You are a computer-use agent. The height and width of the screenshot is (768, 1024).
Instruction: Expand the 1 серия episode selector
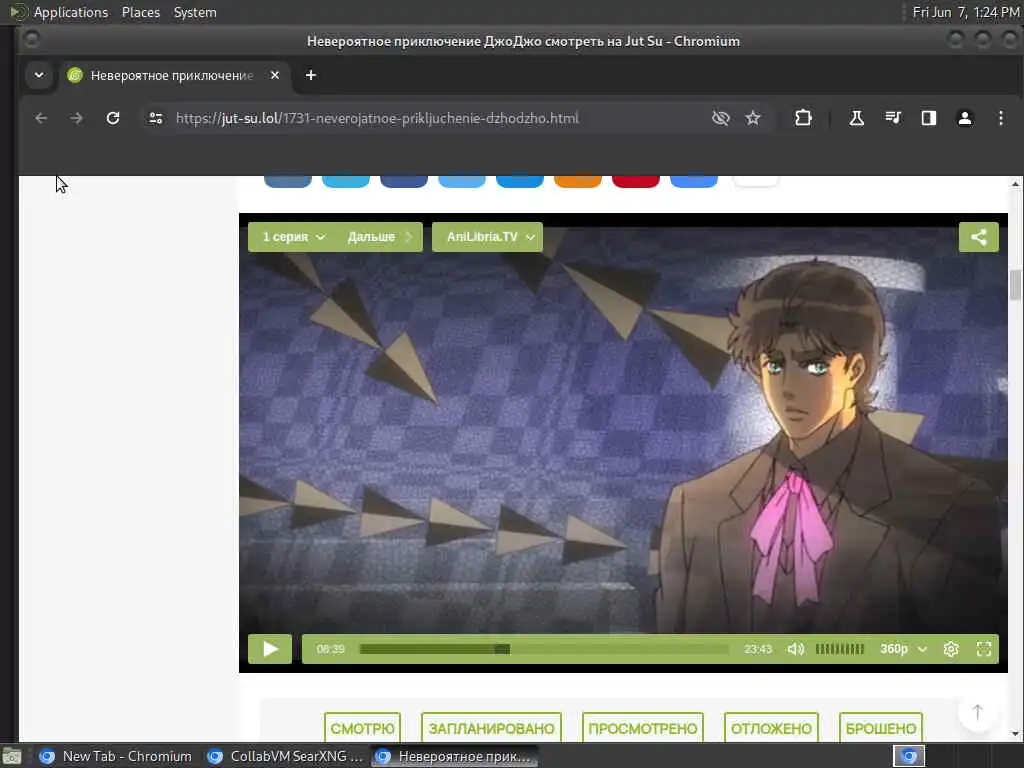tap(294, 237)
